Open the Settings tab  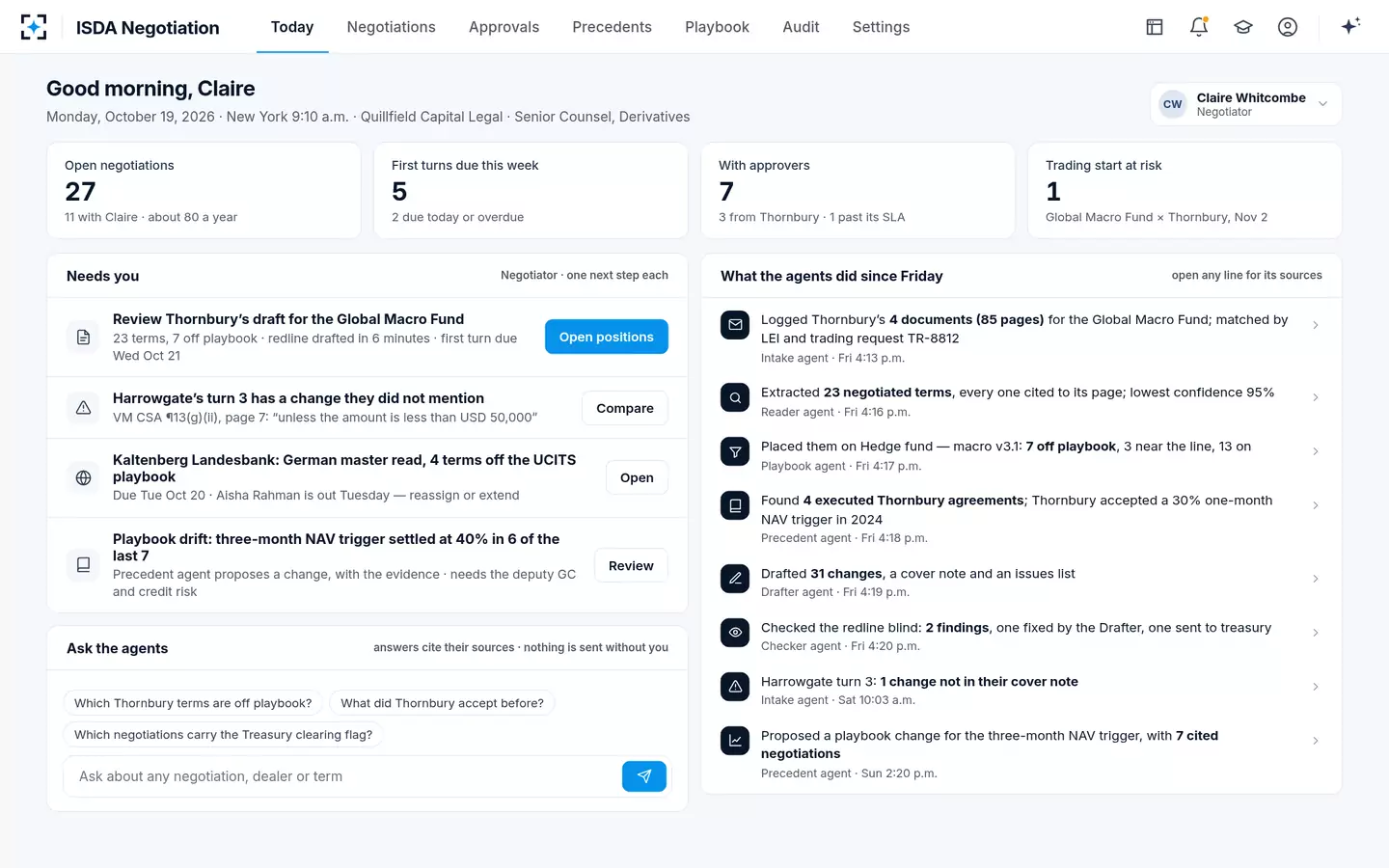point(881,27)
